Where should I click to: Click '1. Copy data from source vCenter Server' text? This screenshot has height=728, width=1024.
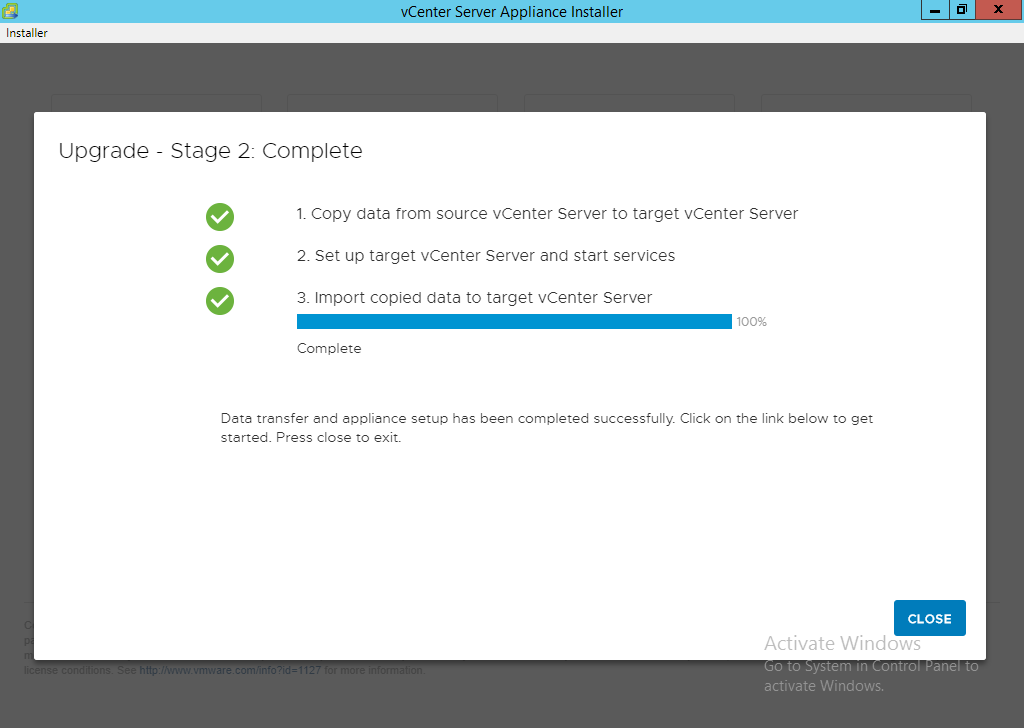547,214
